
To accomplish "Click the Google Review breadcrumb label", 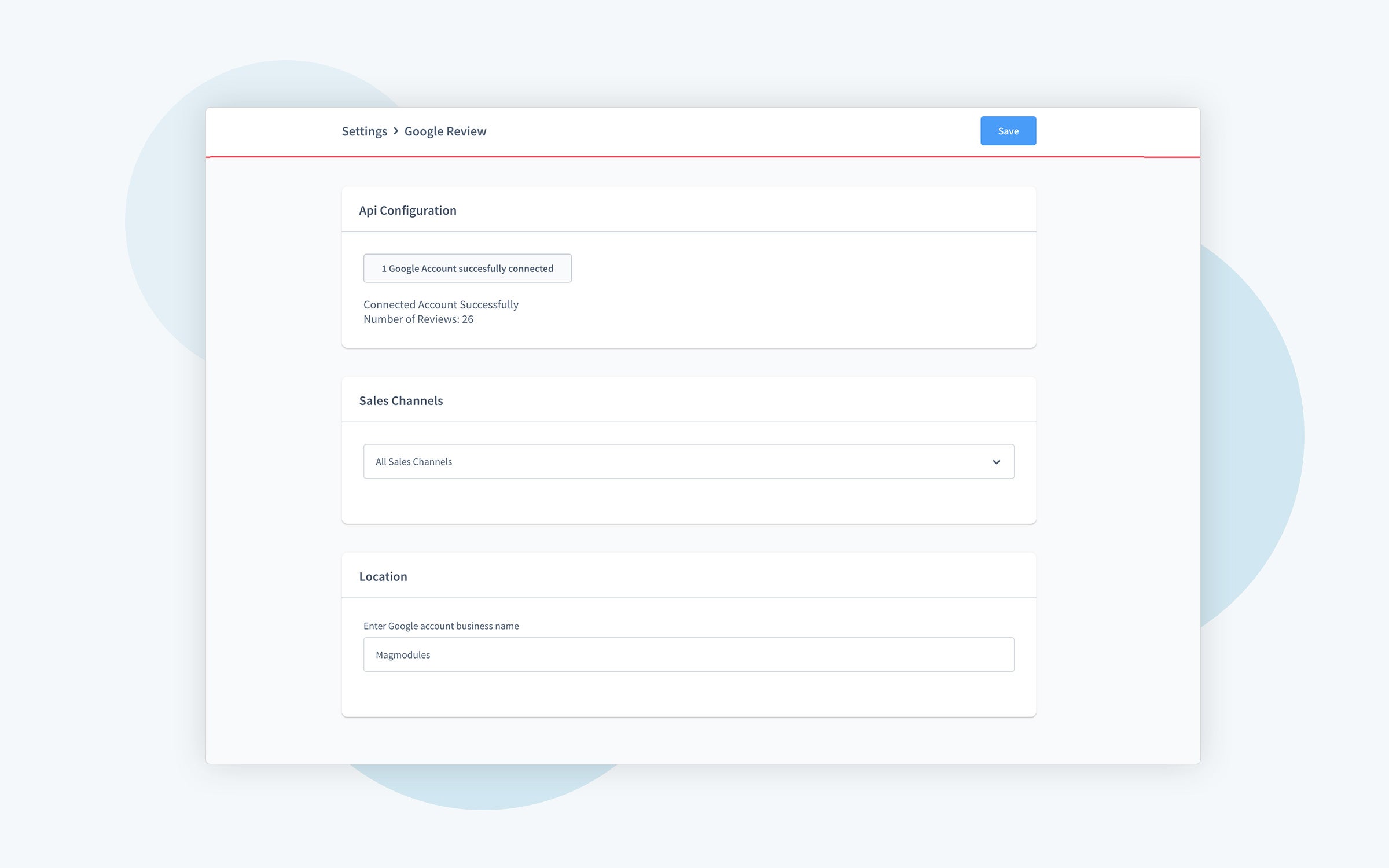I will pos(445,131).
